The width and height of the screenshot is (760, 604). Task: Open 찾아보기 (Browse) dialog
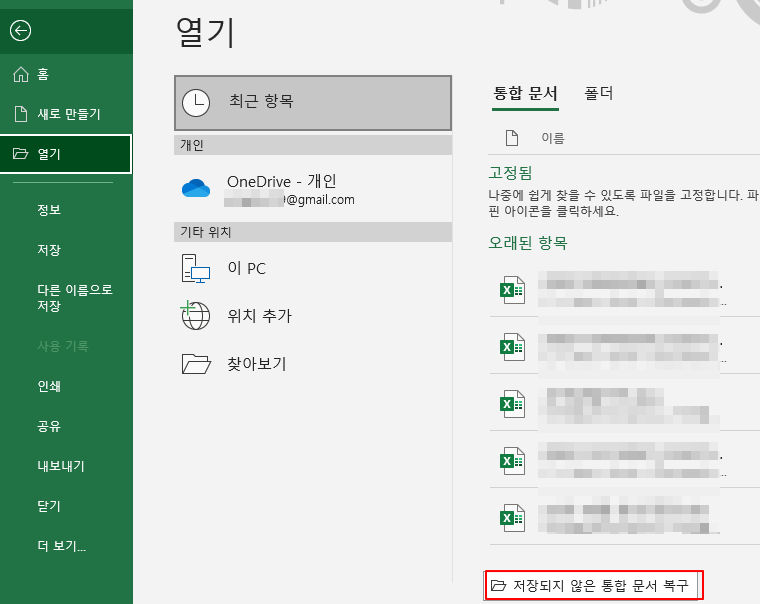coord(313,364)
